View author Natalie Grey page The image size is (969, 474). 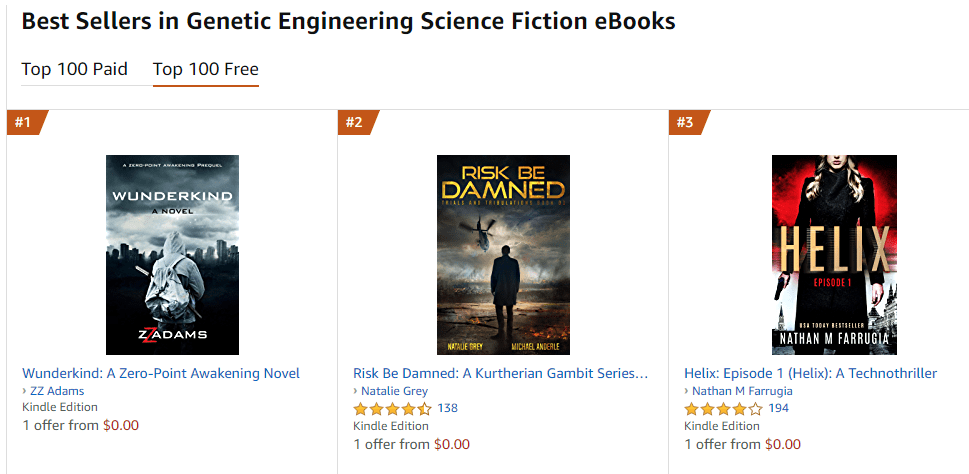coord(394,391)
